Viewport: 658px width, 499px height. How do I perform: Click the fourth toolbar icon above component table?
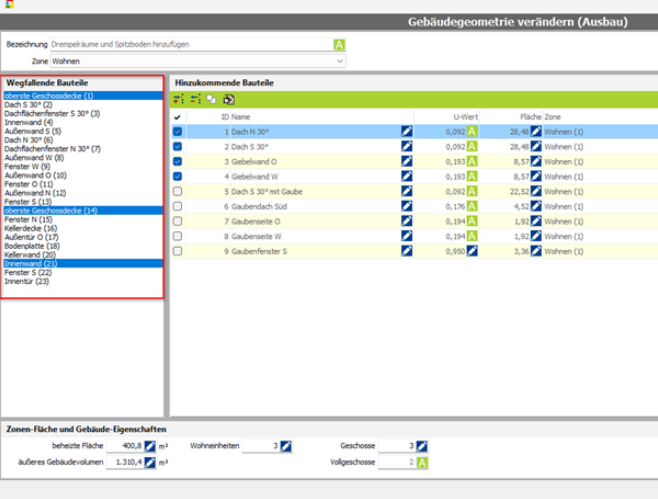point(228,99)
